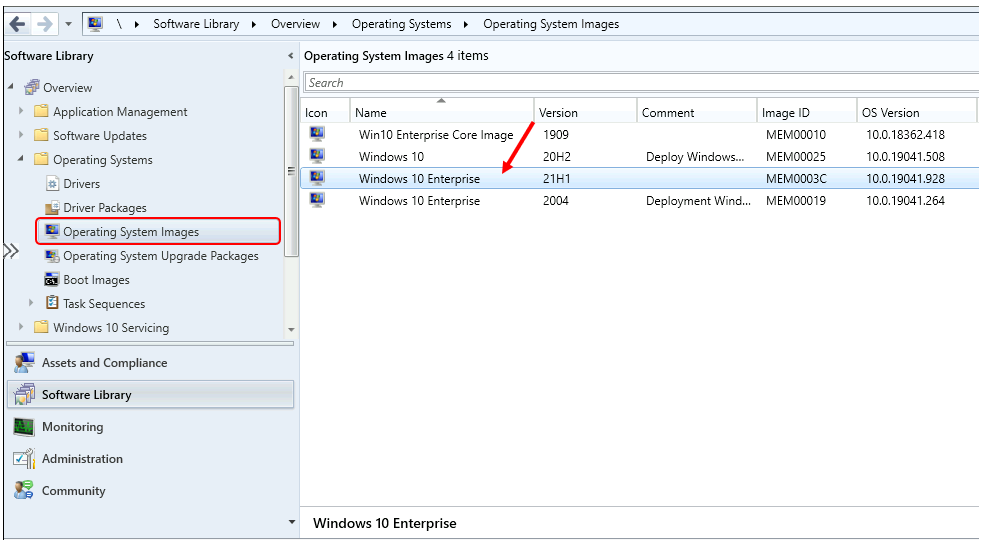The height and width of the screenshot is (542, 984).
Task: Expand the collapsed side pane chevrons
Action: [x=11, y=251]
